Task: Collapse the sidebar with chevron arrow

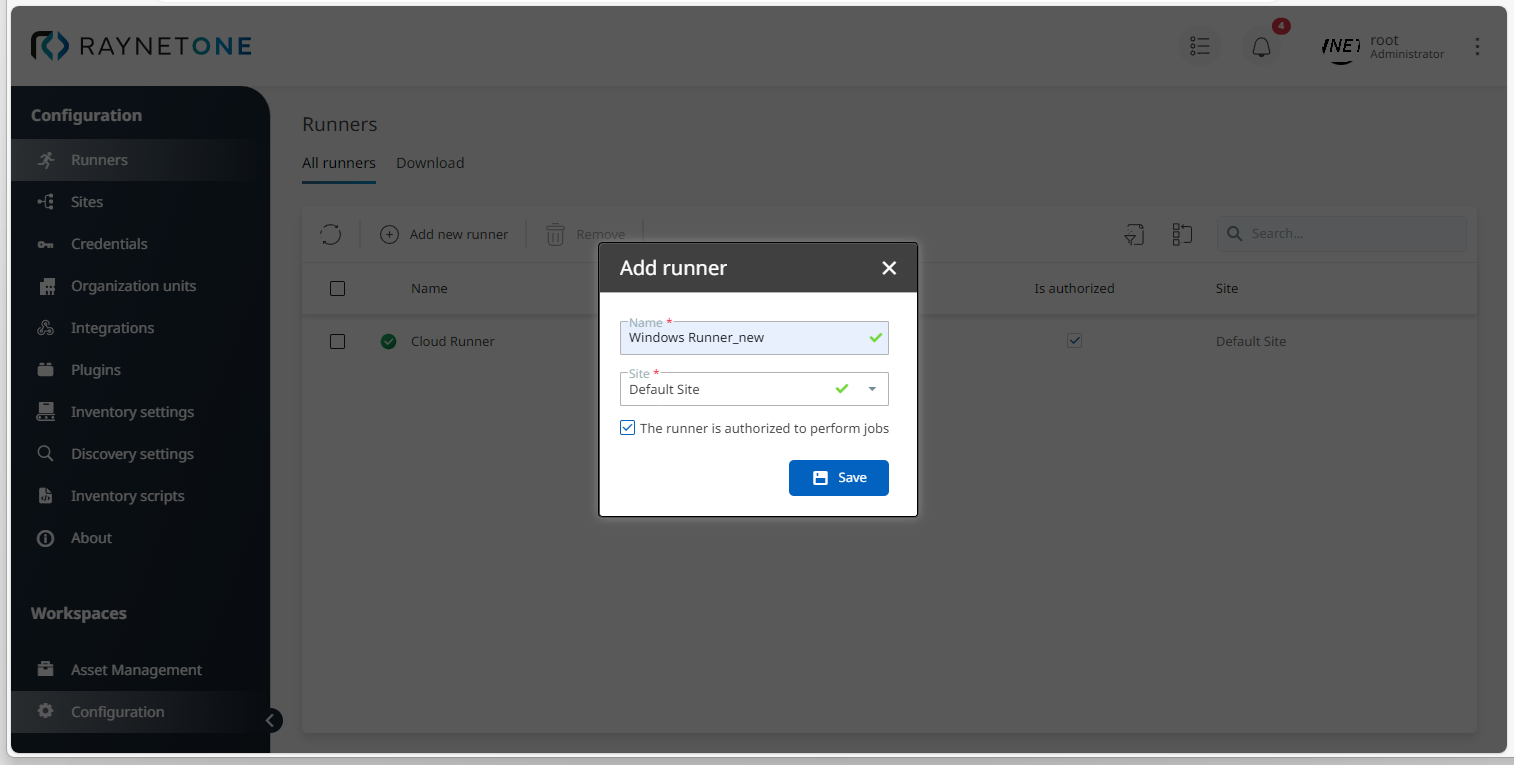Action: (x=270, y=720)
